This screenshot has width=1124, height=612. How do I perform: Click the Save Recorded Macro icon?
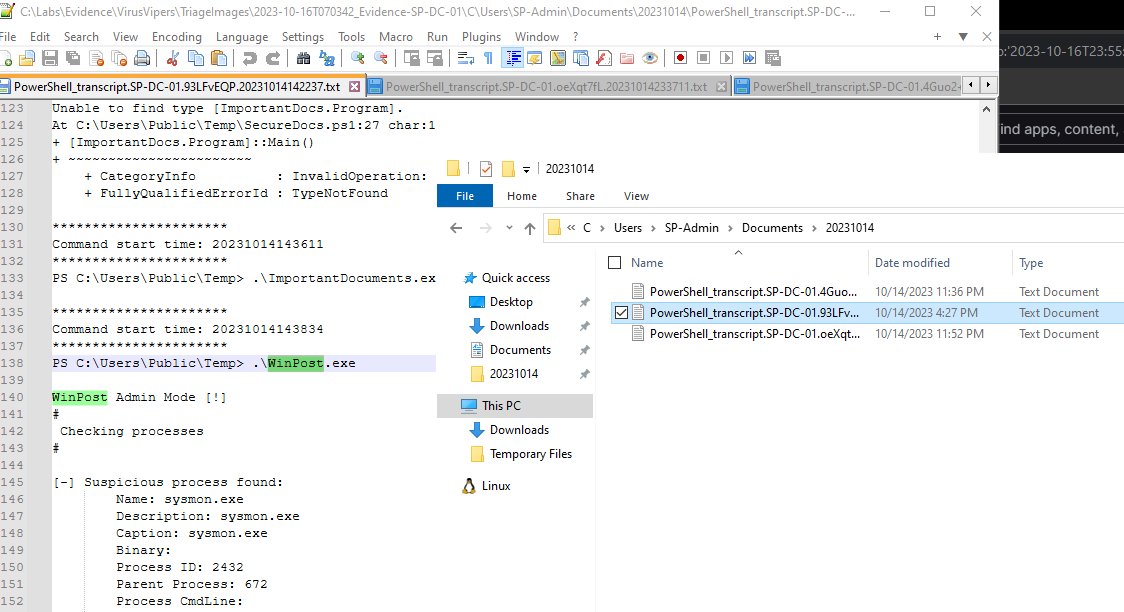(773, 58)
